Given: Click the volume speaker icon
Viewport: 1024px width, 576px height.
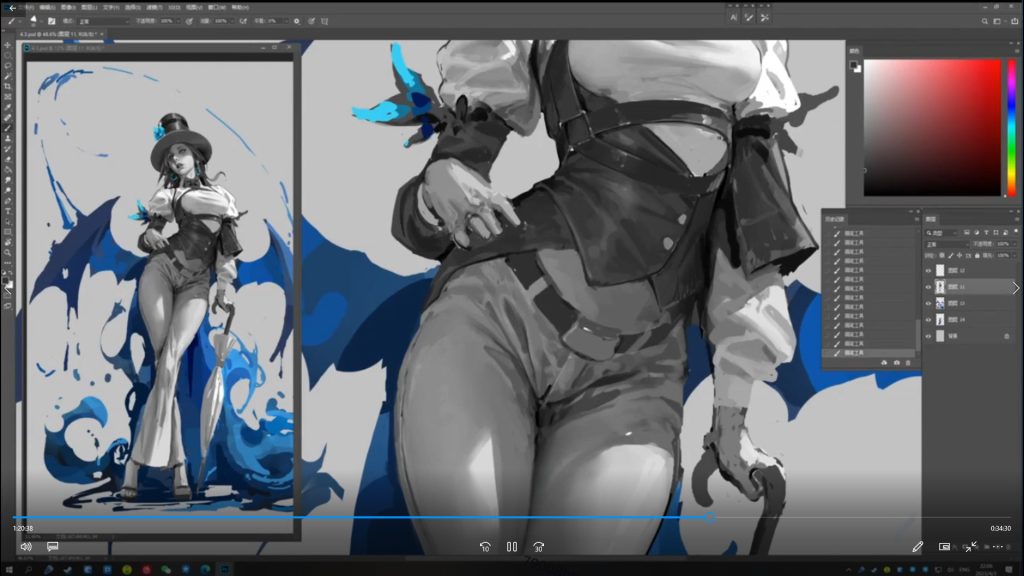Looking at the screenshot, I should pyautogui.click(x=26, y=547).
